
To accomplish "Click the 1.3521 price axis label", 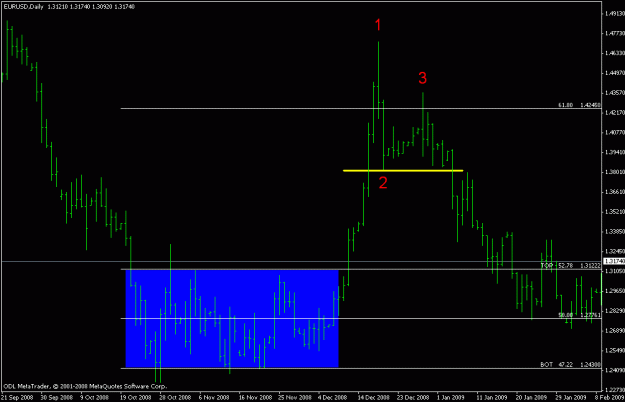I will pos(615,212).
